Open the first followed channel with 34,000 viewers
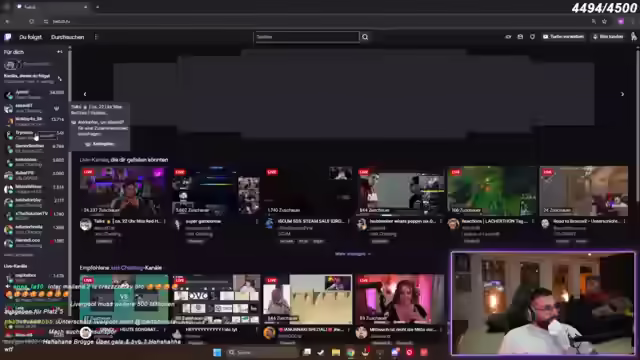640x360 pixels. 34,95
